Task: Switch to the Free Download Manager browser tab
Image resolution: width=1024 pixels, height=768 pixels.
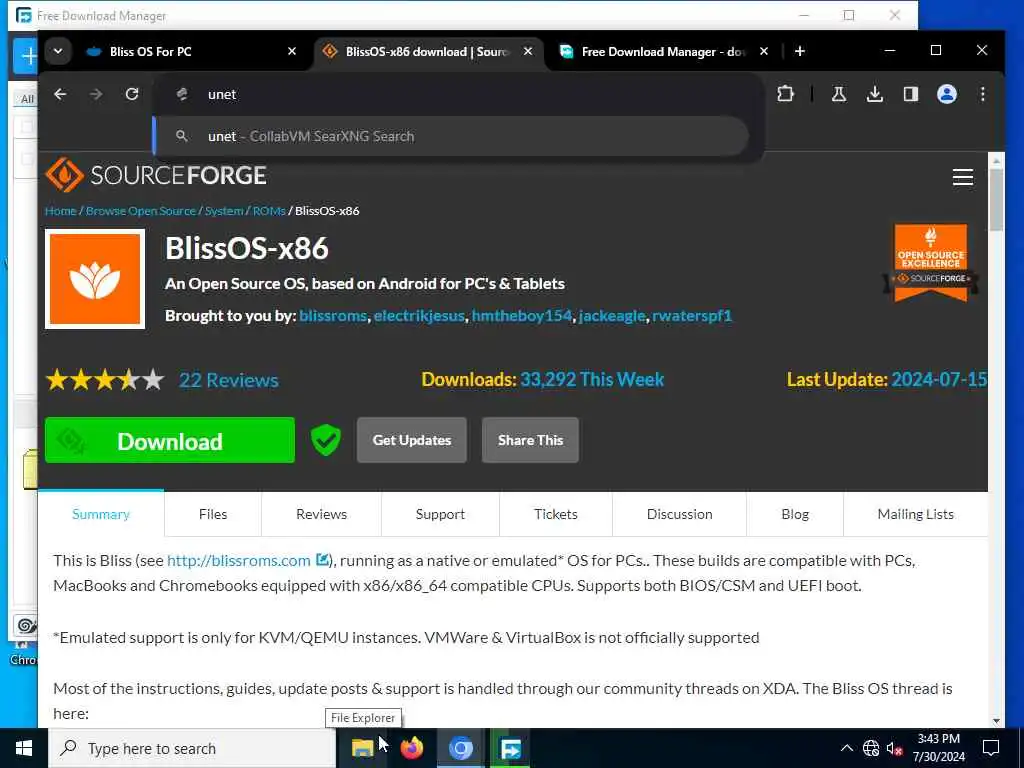Action: click(x=664, y=52)
